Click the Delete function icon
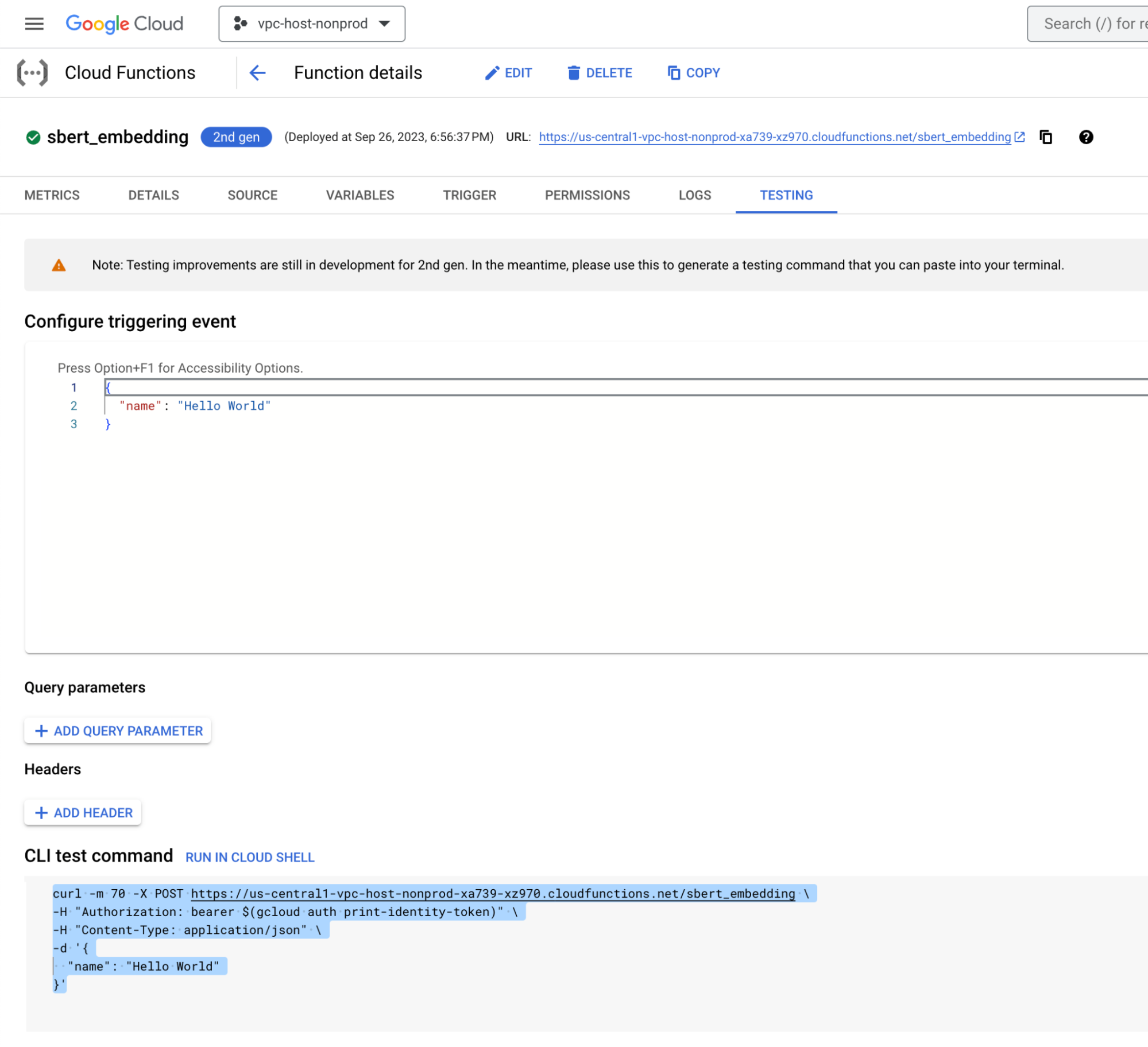The width and height of the screenshot is (1148, 1047). [573, 72]
